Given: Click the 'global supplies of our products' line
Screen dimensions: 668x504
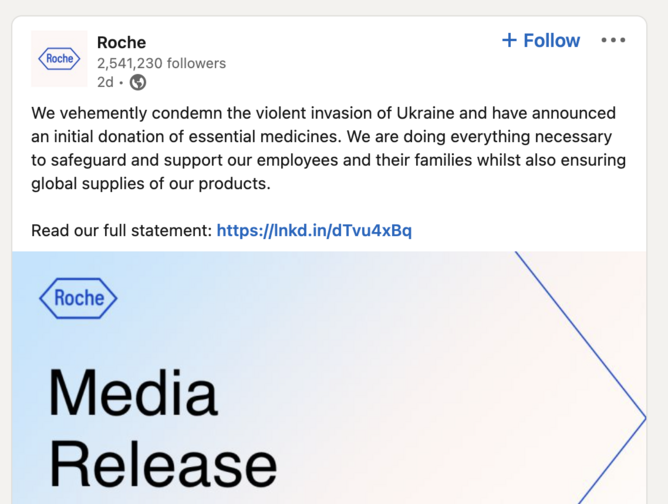Looking at the screenshot, I should pyautogui.click(x=151, y=184).
